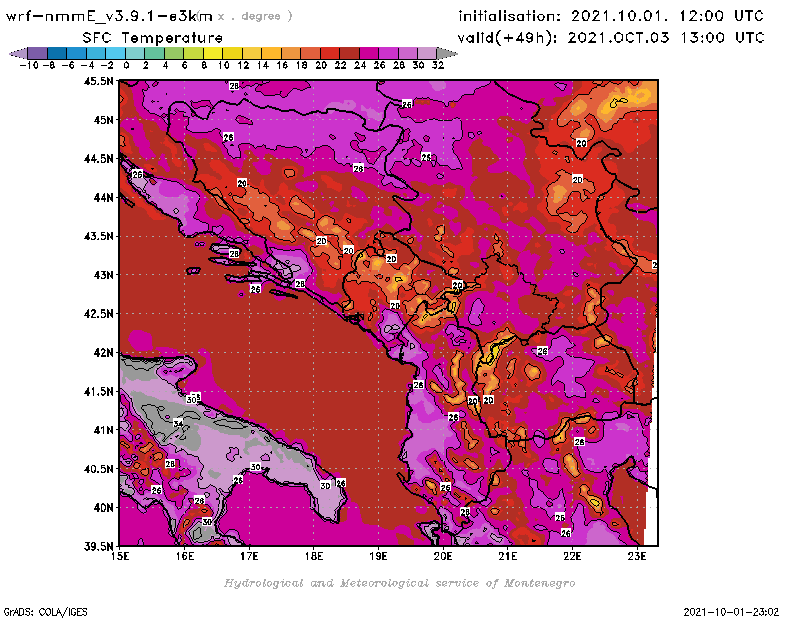Click the purple -10 to -8 colorbar swatch
The width and height of the screenshot is (800, 618).
(38, 53)
